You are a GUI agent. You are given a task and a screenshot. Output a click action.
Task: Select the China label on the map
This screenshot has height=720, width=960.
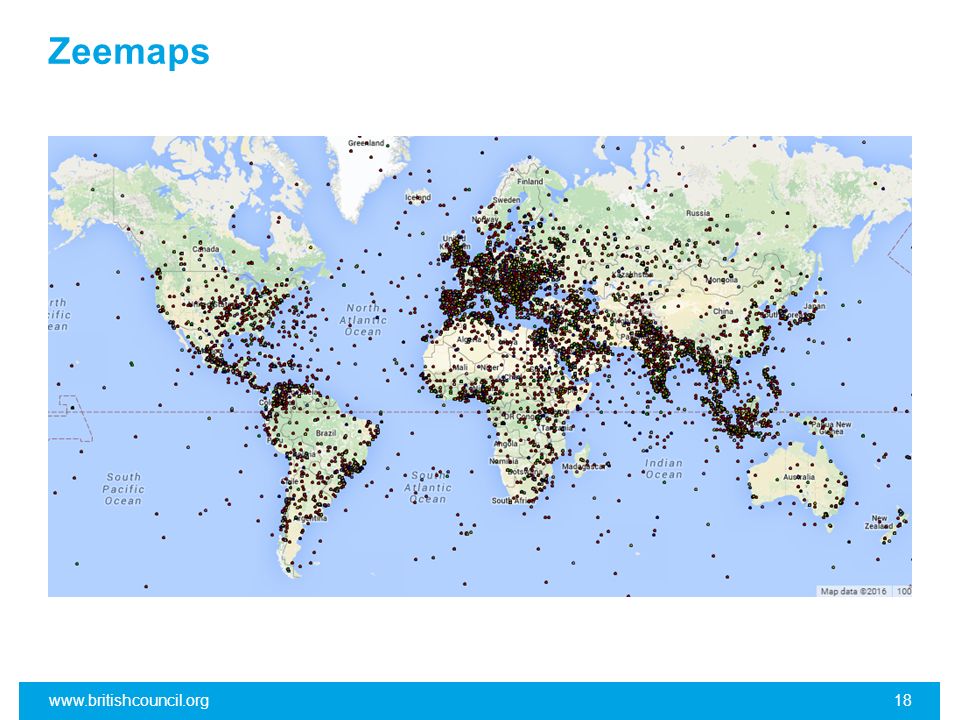pos(723,311)
